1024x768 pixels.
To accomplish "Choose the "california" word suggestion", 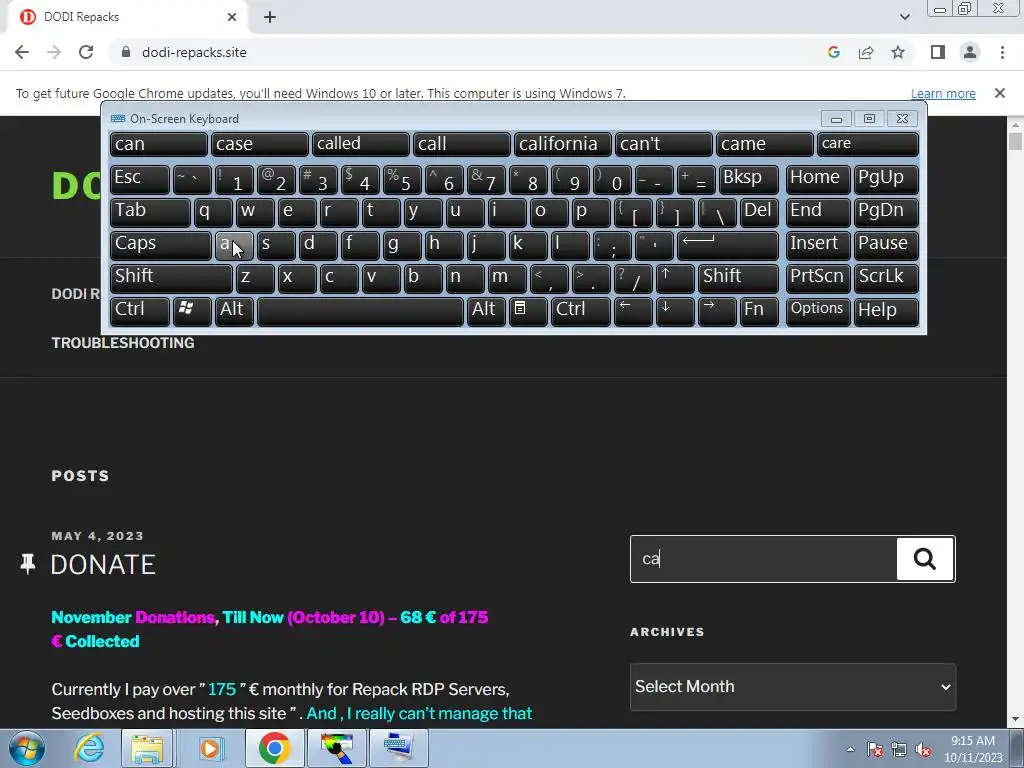I will pos(562,144).
